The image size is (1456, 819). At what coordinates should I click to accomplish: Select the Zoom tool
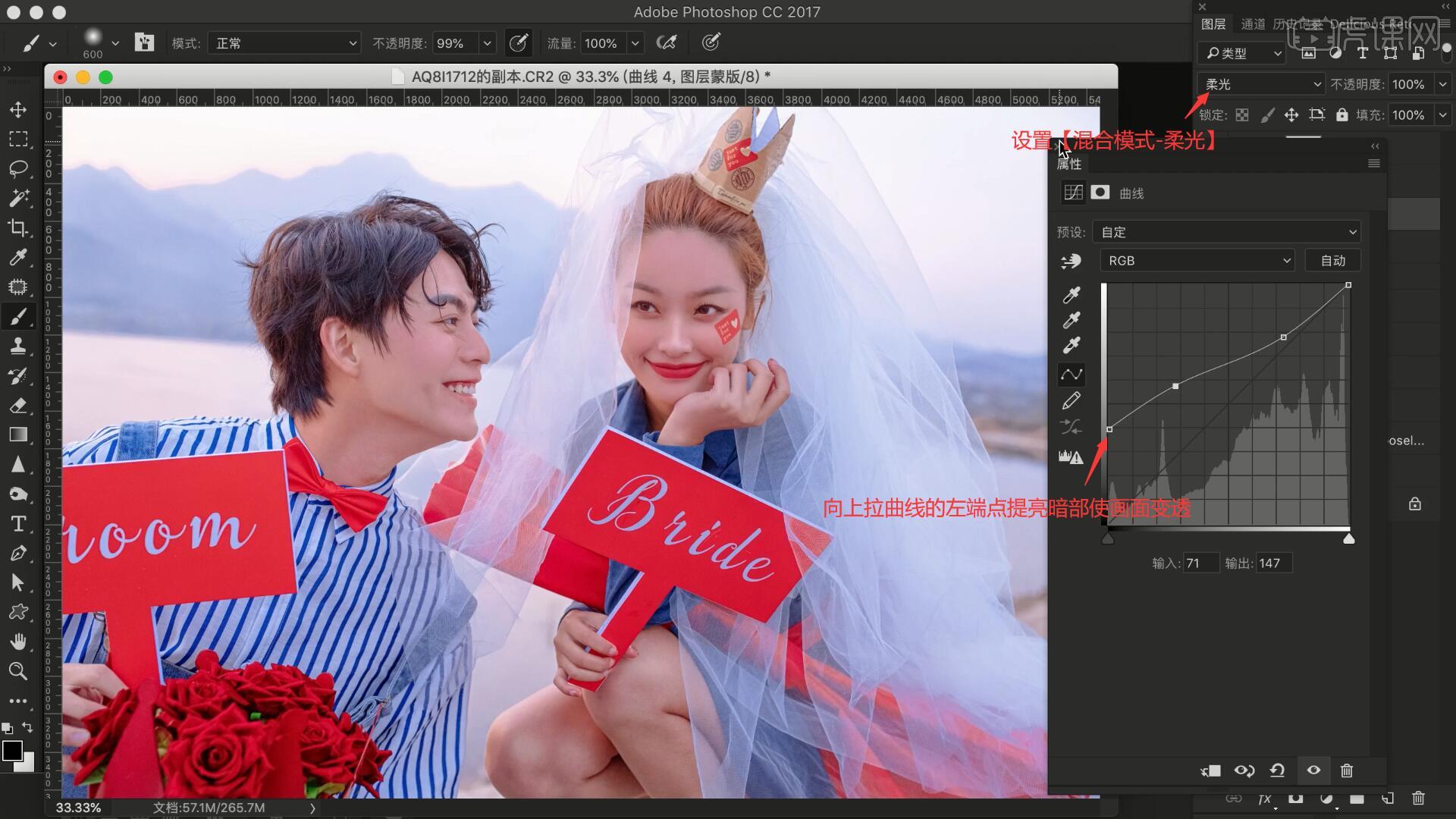coord(18,671)
